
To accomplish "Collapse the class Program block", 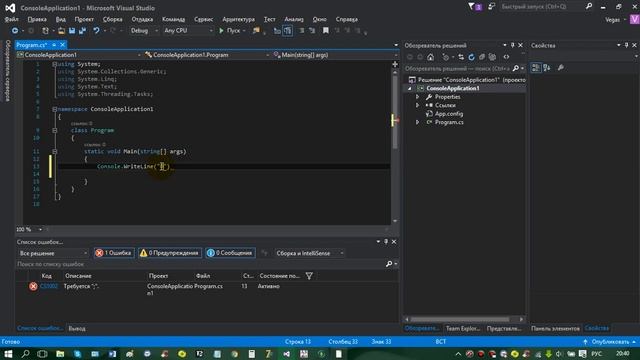I will 54,131.
